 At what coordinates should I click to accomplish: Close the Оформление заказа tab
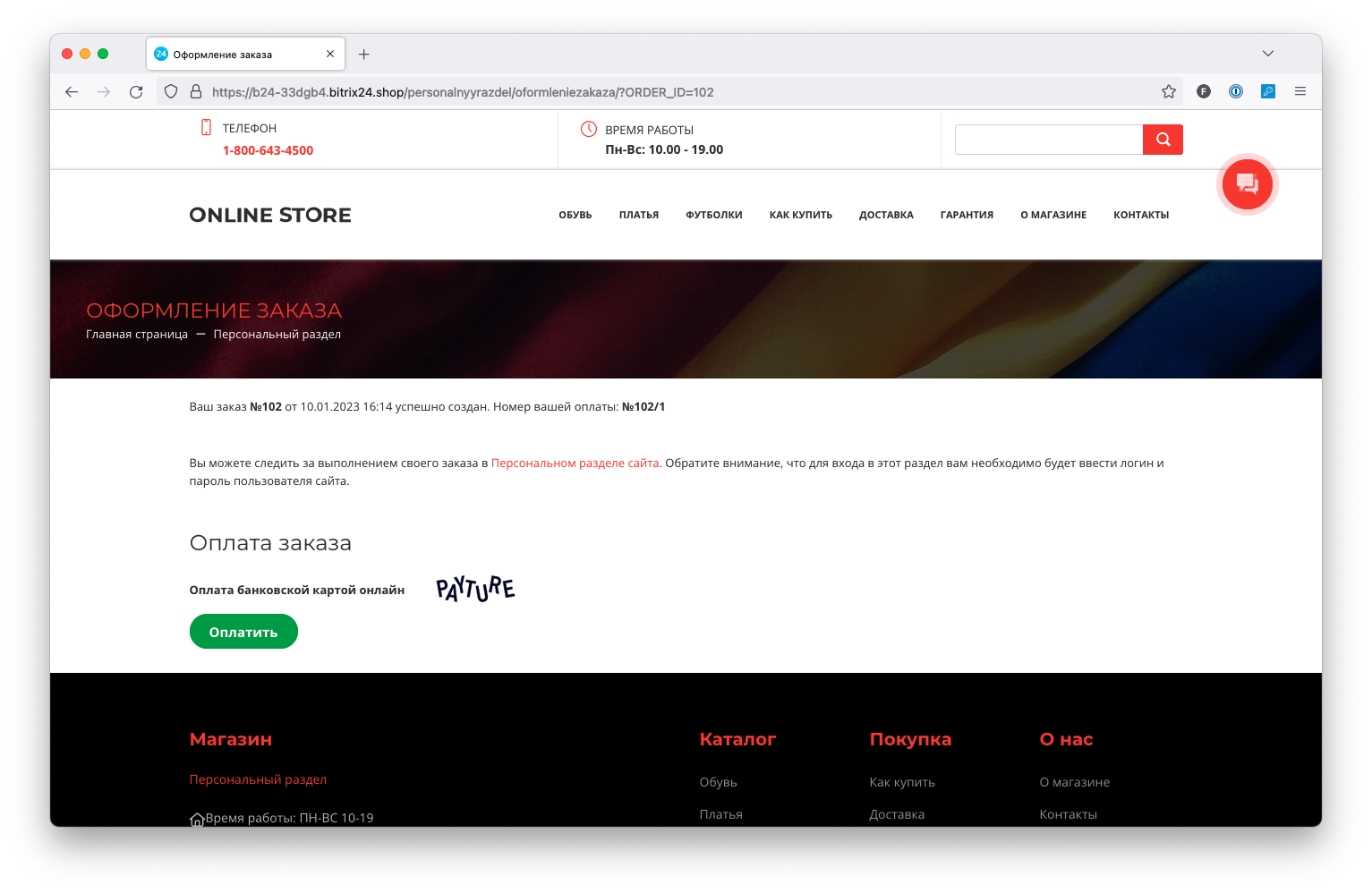[x=330, y=54]
